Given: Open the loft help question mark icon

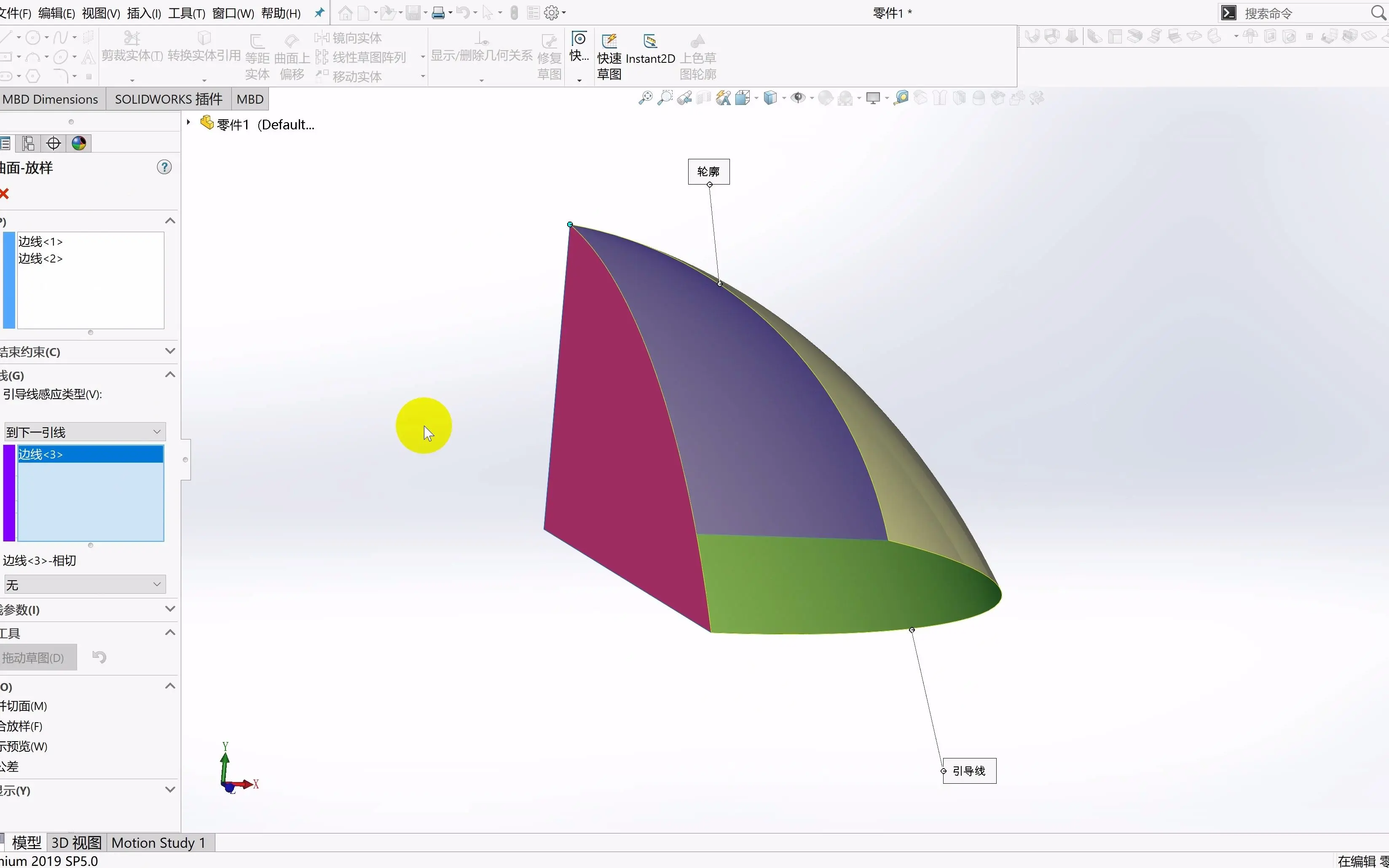Looking at the screenshot, I should pyautogui.click(x=164, y=167).
